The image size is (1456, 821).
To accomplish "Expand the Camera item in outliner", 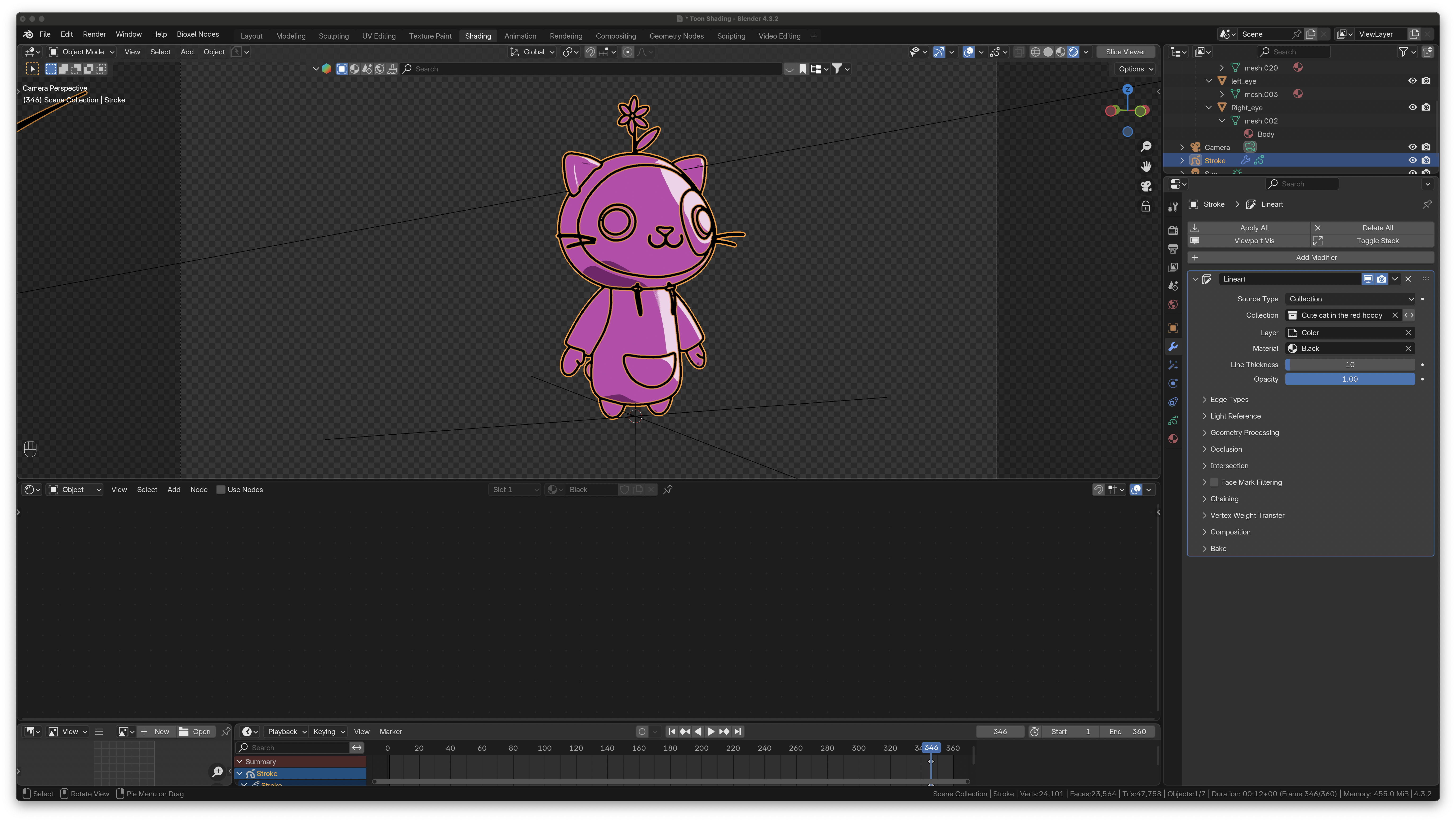I will click(x=1182, y=147).
